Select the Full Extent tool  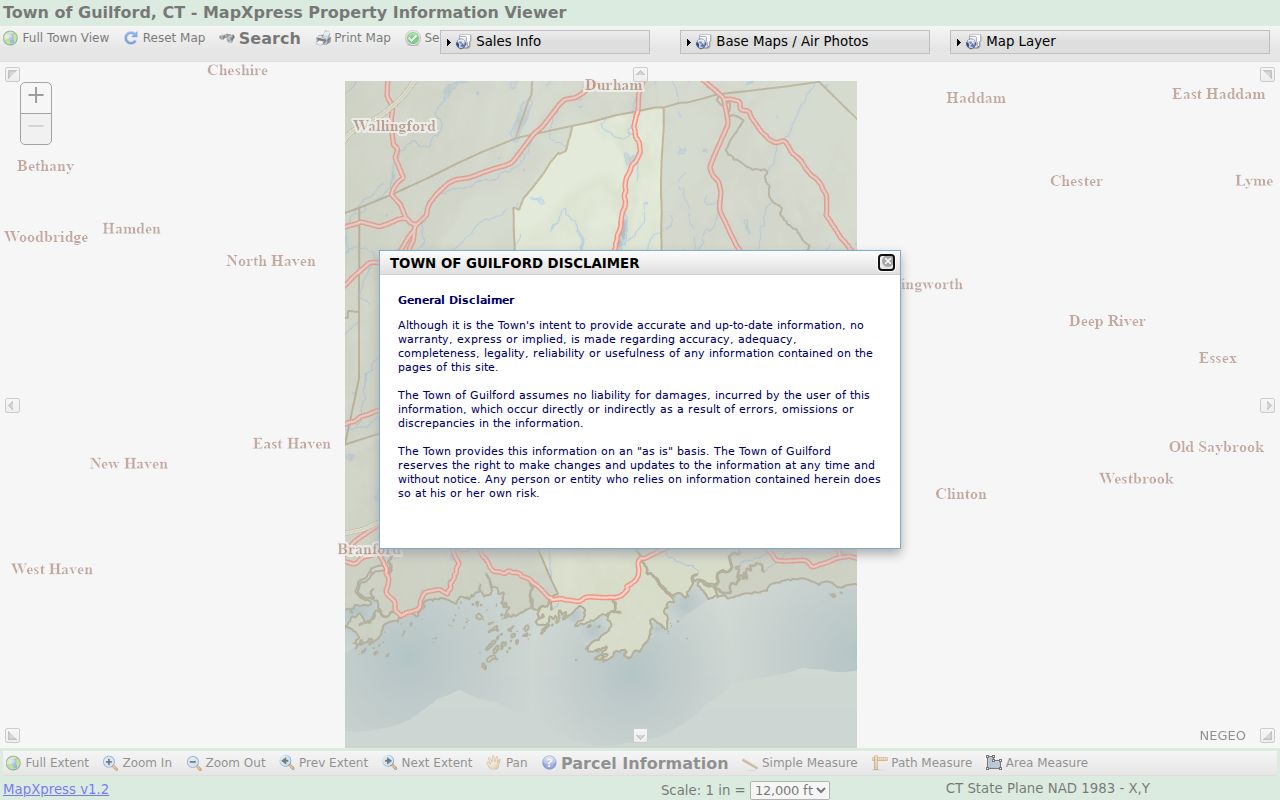click(x=48, y=762)
